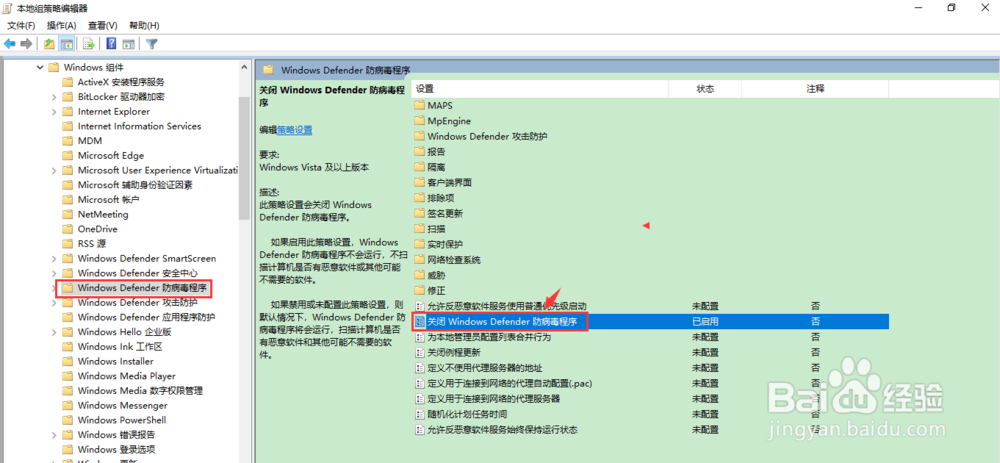Open Help via blue question mark icon
This screenshot has height=463, width=1000.
pos(112,44)
